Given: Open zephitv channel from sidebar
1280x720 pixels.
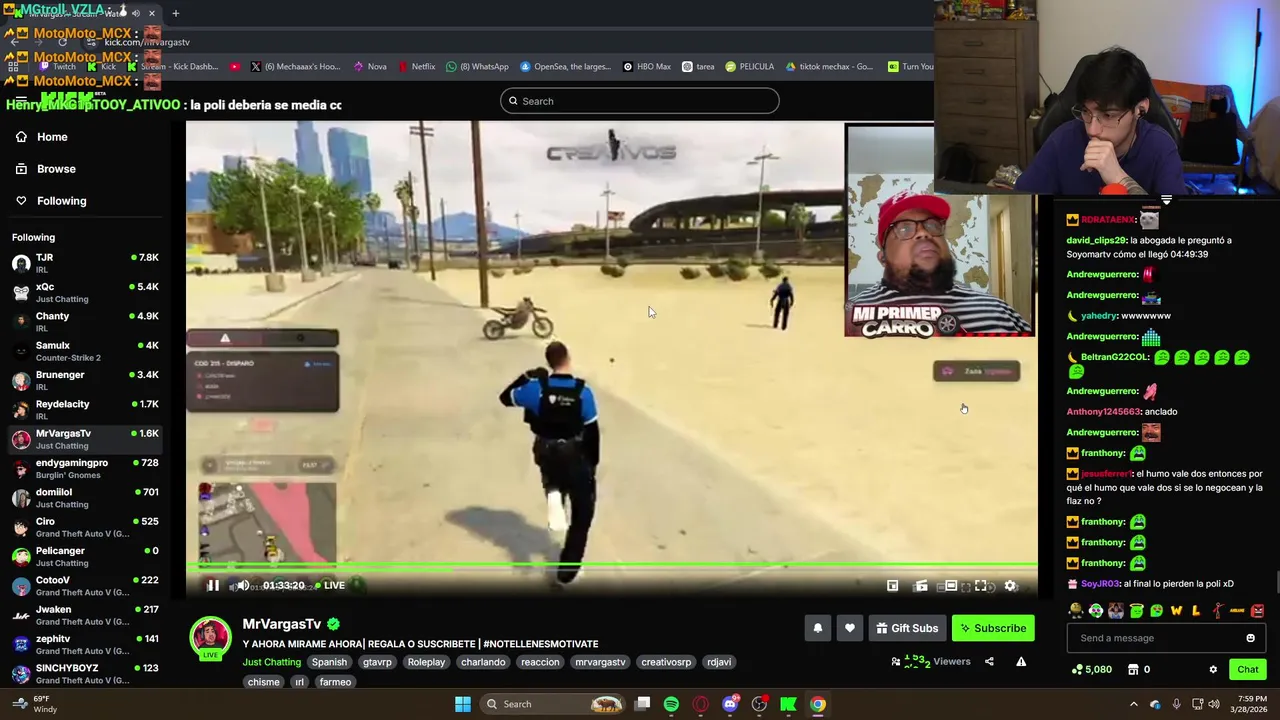Looking at the screenshot, I should [x=85, y=644].
